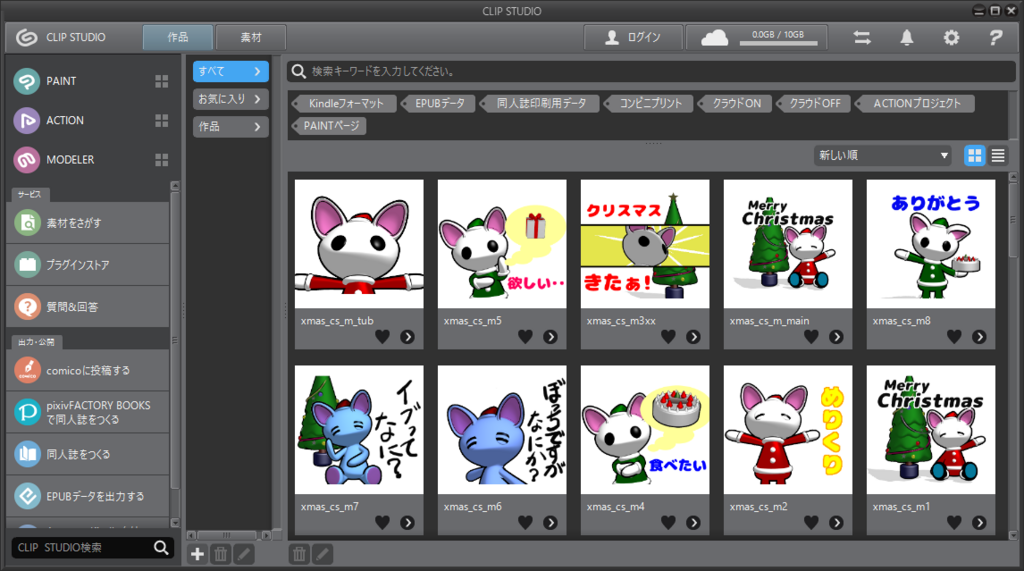Click the ログイン button
This screenshot has height=571, width=1024.
633,37
